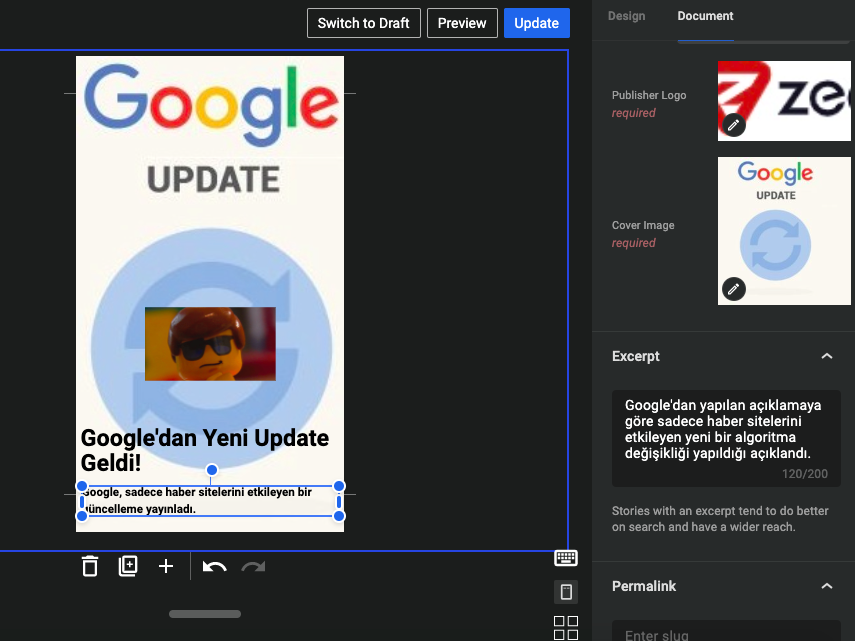Duplicate the page using the copy icon
The height and width of the screenshot is (641, 855).
[128, 566]
